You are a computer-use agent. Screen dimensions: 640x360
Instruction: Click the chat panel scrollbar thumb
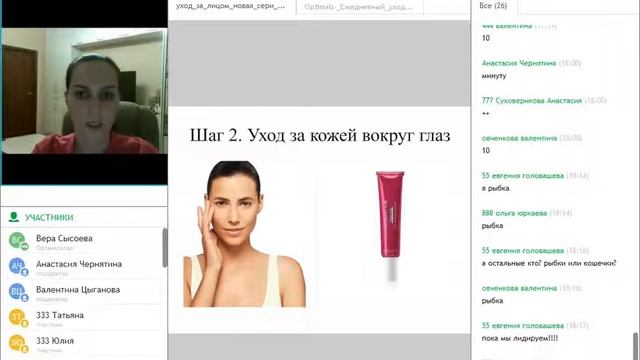(636, 346)
